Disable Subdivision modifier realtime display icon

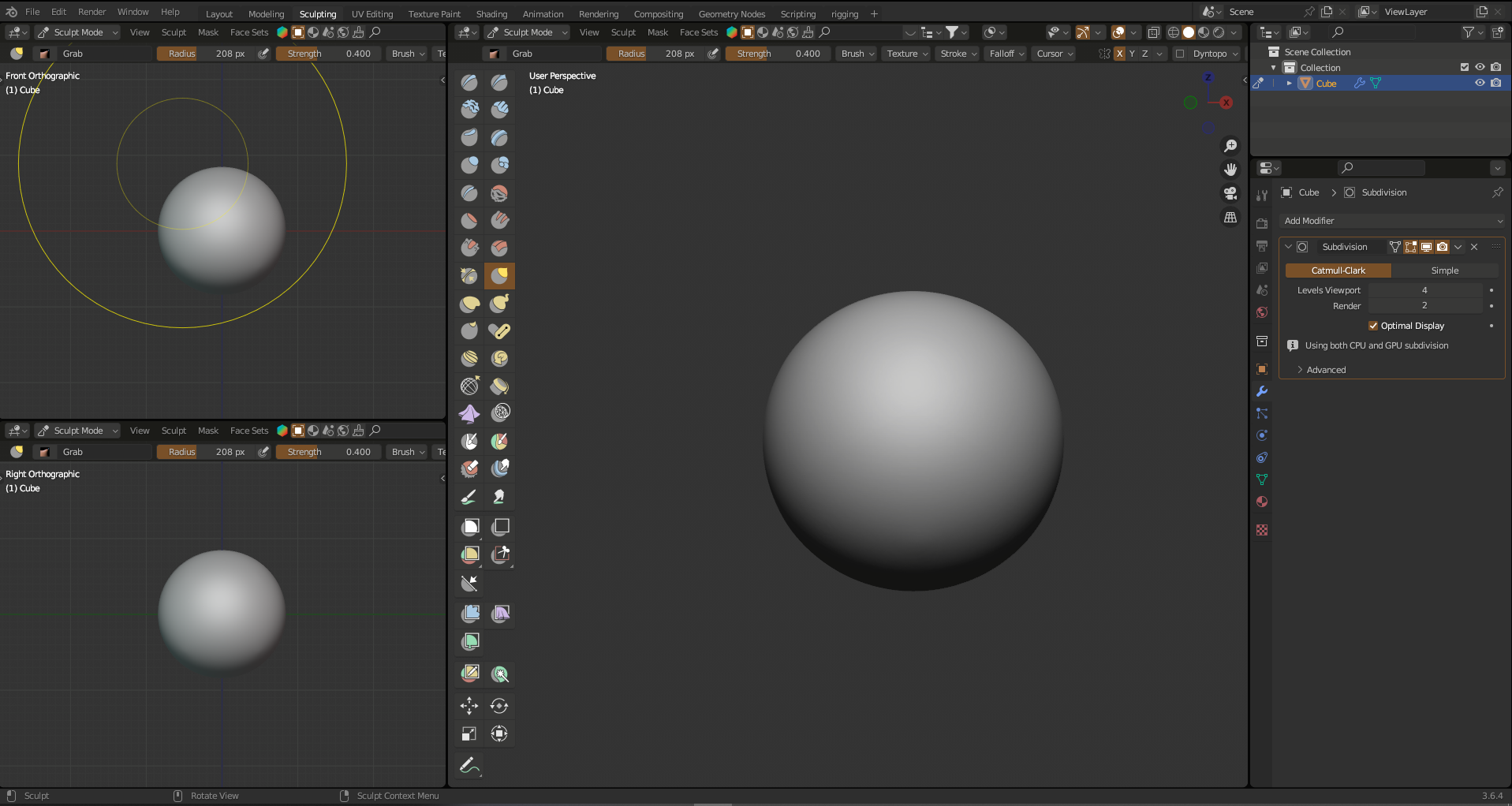(x=1425, y=247)
